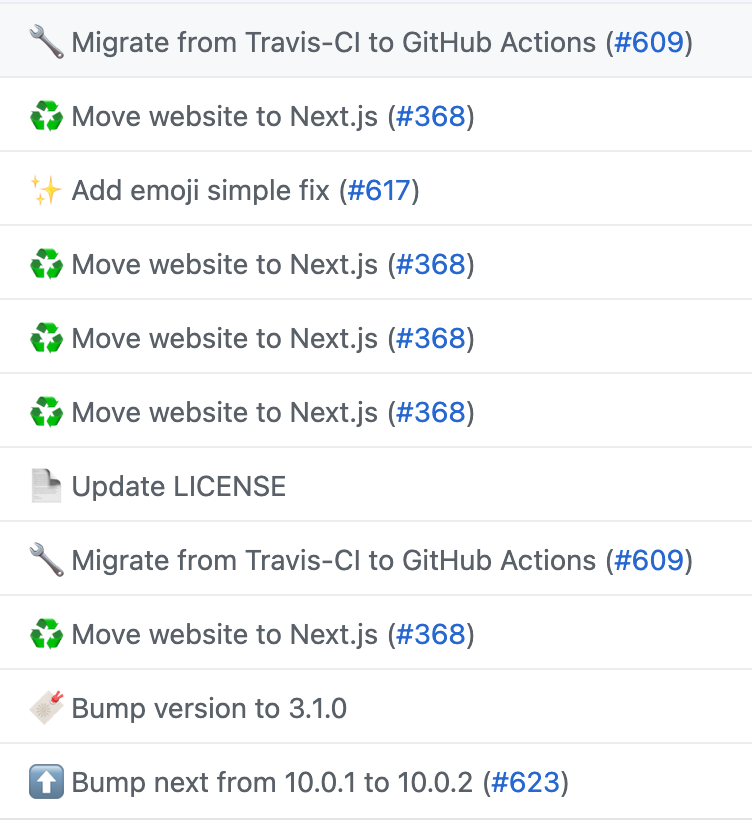
Task: Open the Bump version to 3.1.0 commit
Action: click(209, 708)
